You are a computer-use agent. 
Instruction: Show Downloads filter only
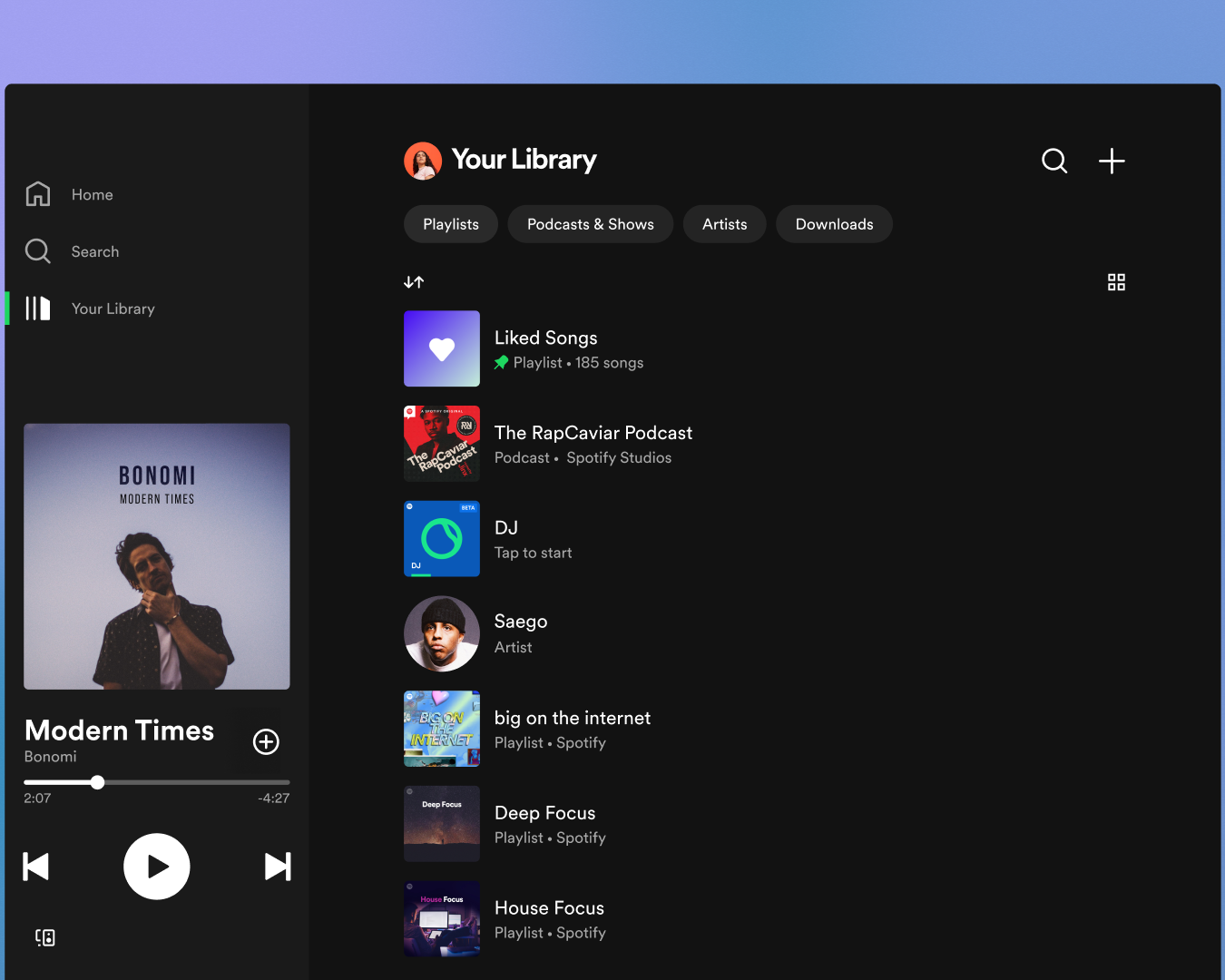tap(834, 224)
